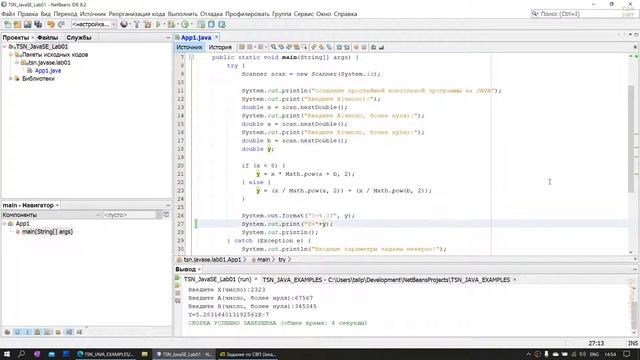Screen dimensions: 640x360
Task: Run the project with the green arrow
Action: point(158,24)
